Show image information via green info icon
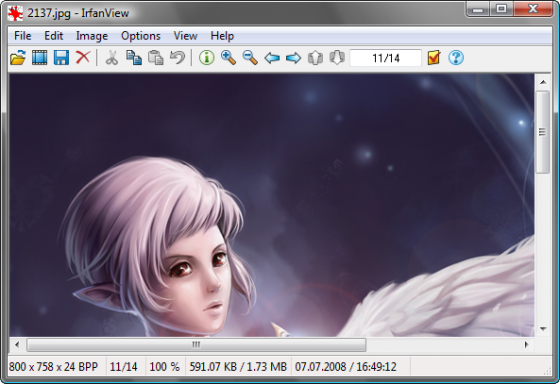 tap(206, 58)
